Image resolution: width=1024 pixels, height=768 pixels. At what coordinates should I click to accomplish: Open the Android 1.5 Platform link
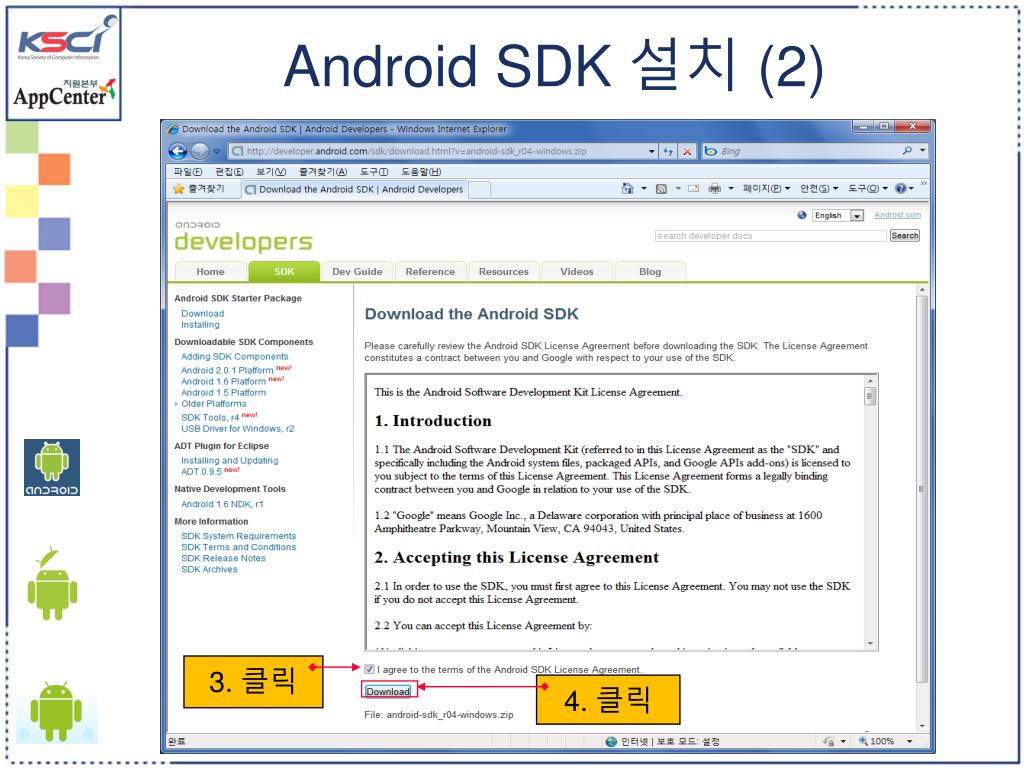pyautogui.click(x=223, y=392)
